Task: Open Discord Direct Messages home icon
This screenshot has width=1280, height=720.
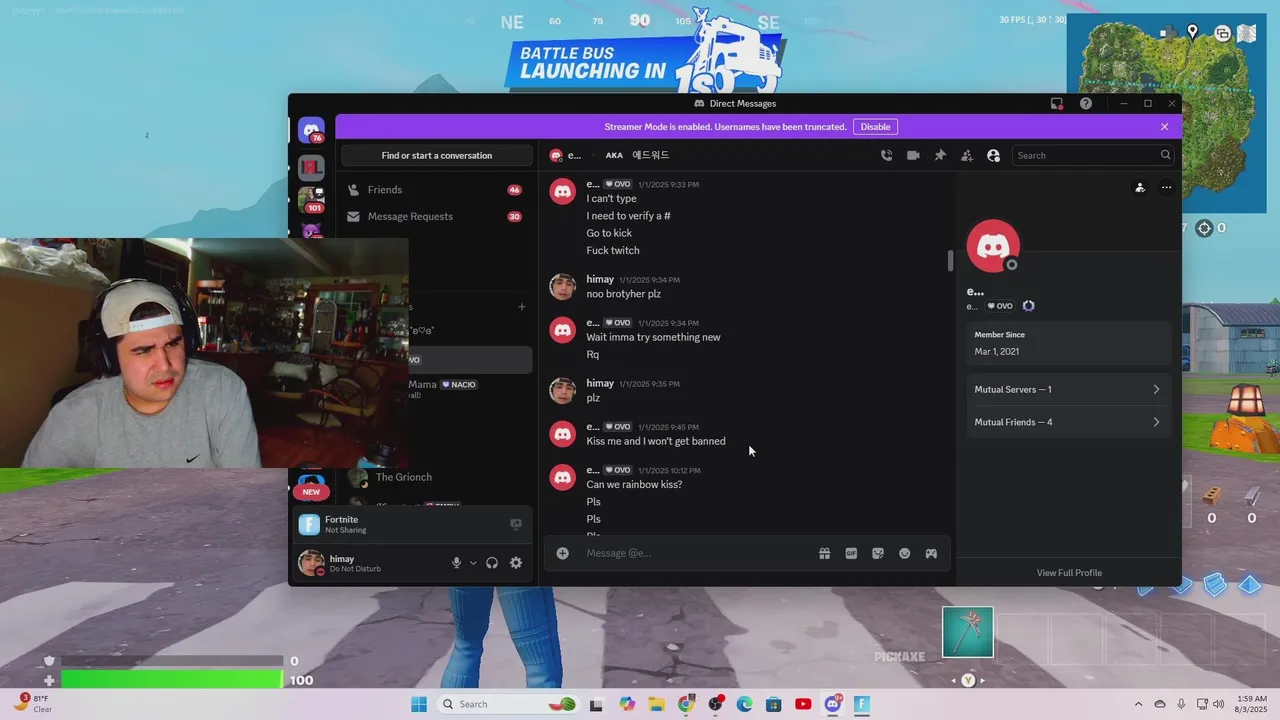Action: coord(311,130)
